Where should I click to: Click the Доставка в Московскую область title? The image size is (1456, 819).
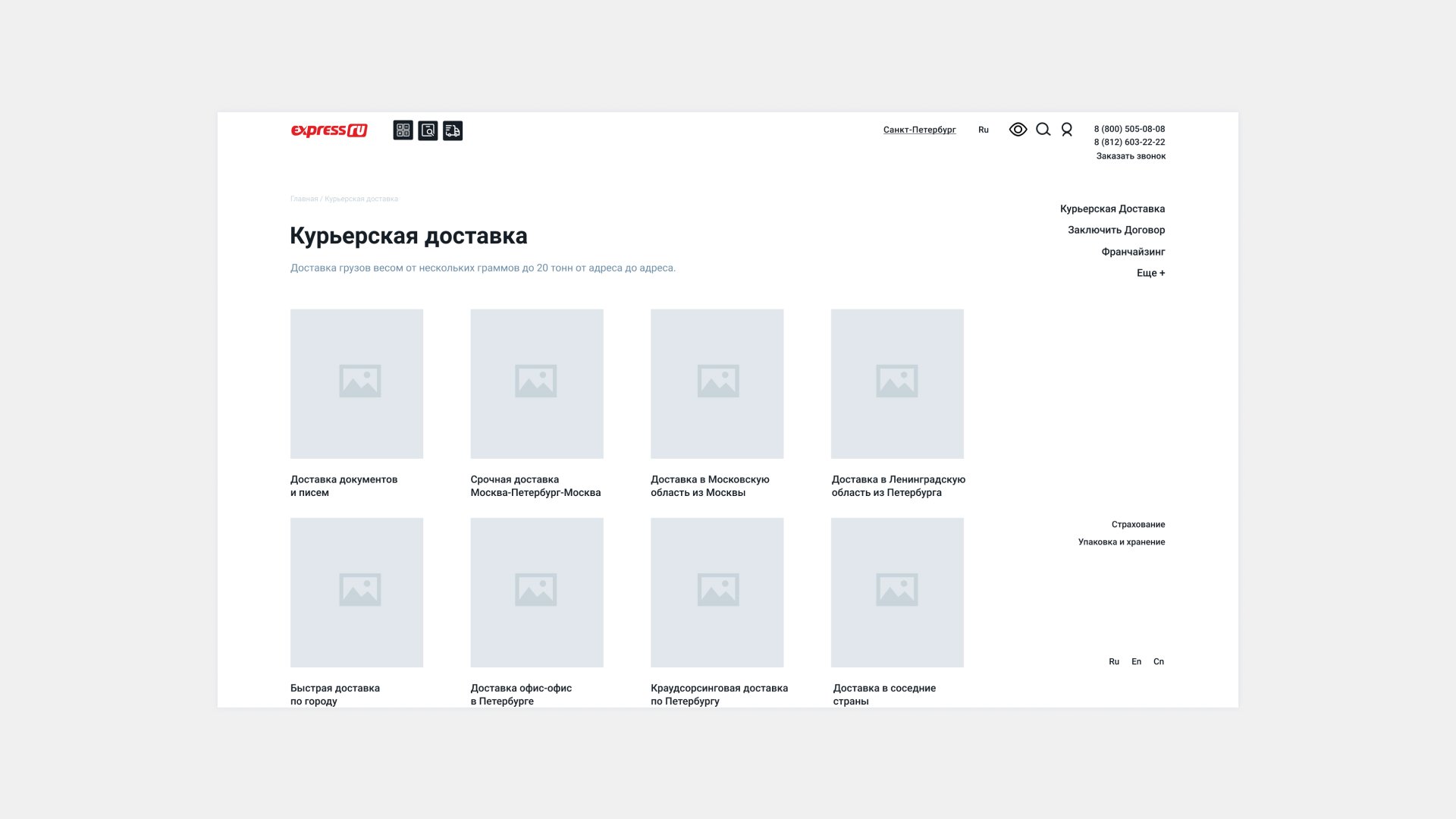tap(710, 486)
